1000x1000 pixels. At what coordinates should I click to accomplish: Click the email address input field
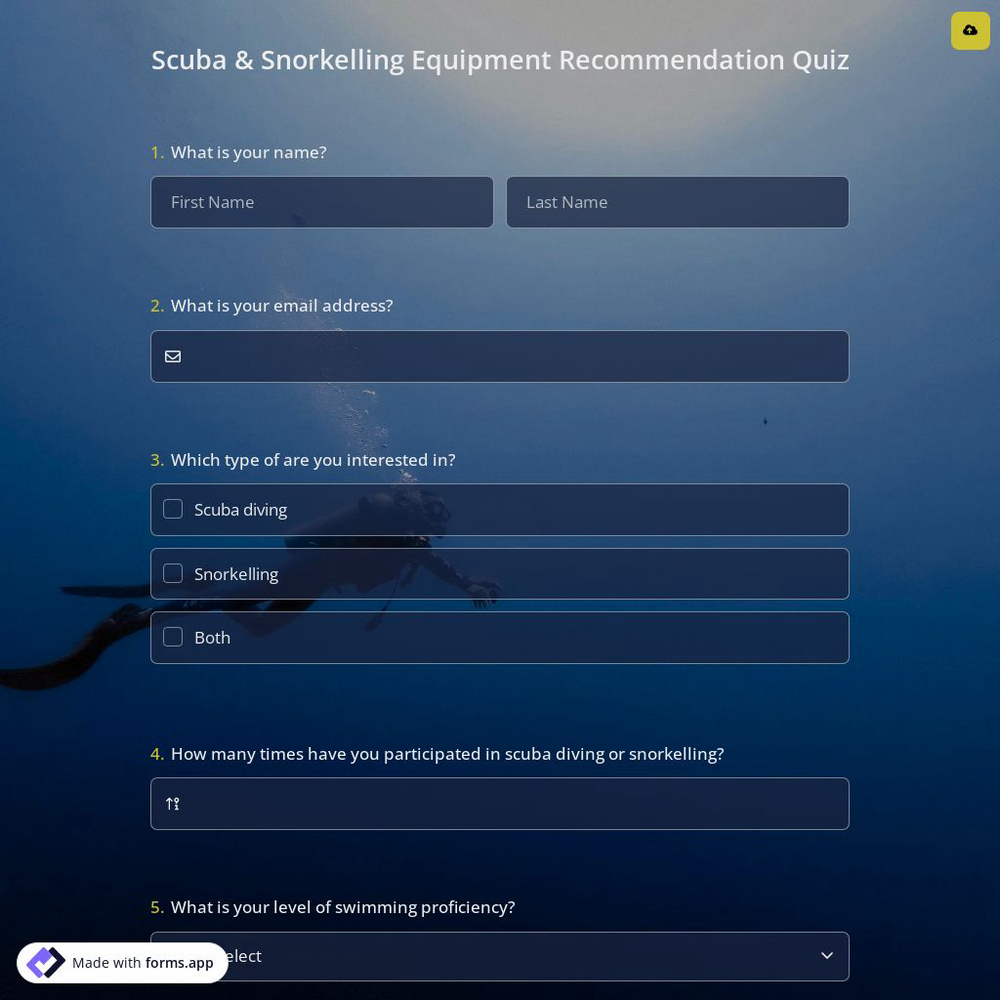[500, 356]
